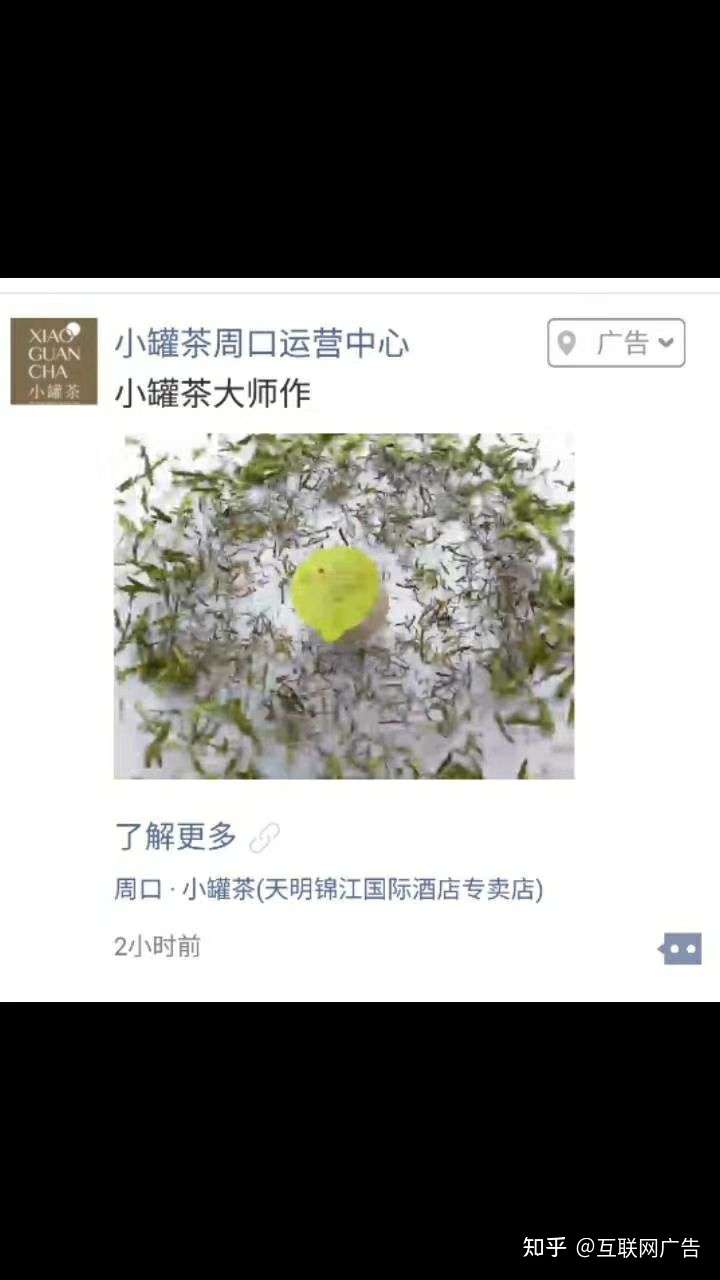Click the location pin icon beside 广告
The height and width of the screenshot is (1280, 720).
567,343
